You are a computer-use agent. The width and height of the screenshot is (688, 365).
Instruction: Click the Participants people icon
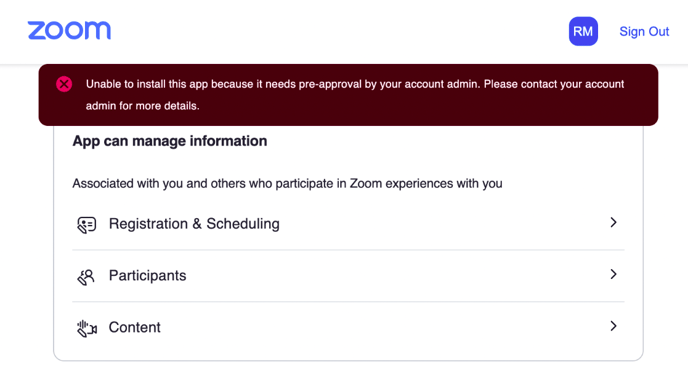86,276
